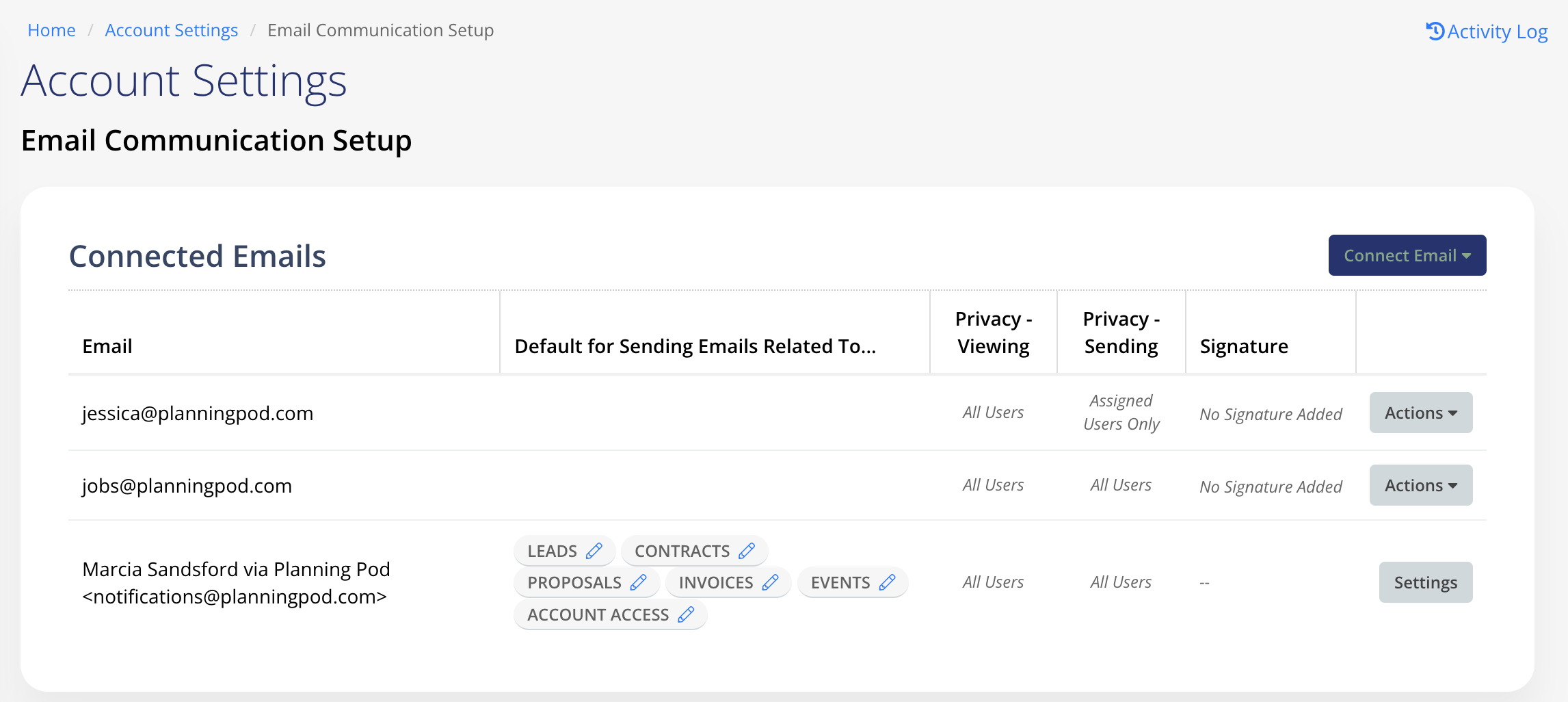Open Settings for notifications@planningpod.com

(1425, 582)
